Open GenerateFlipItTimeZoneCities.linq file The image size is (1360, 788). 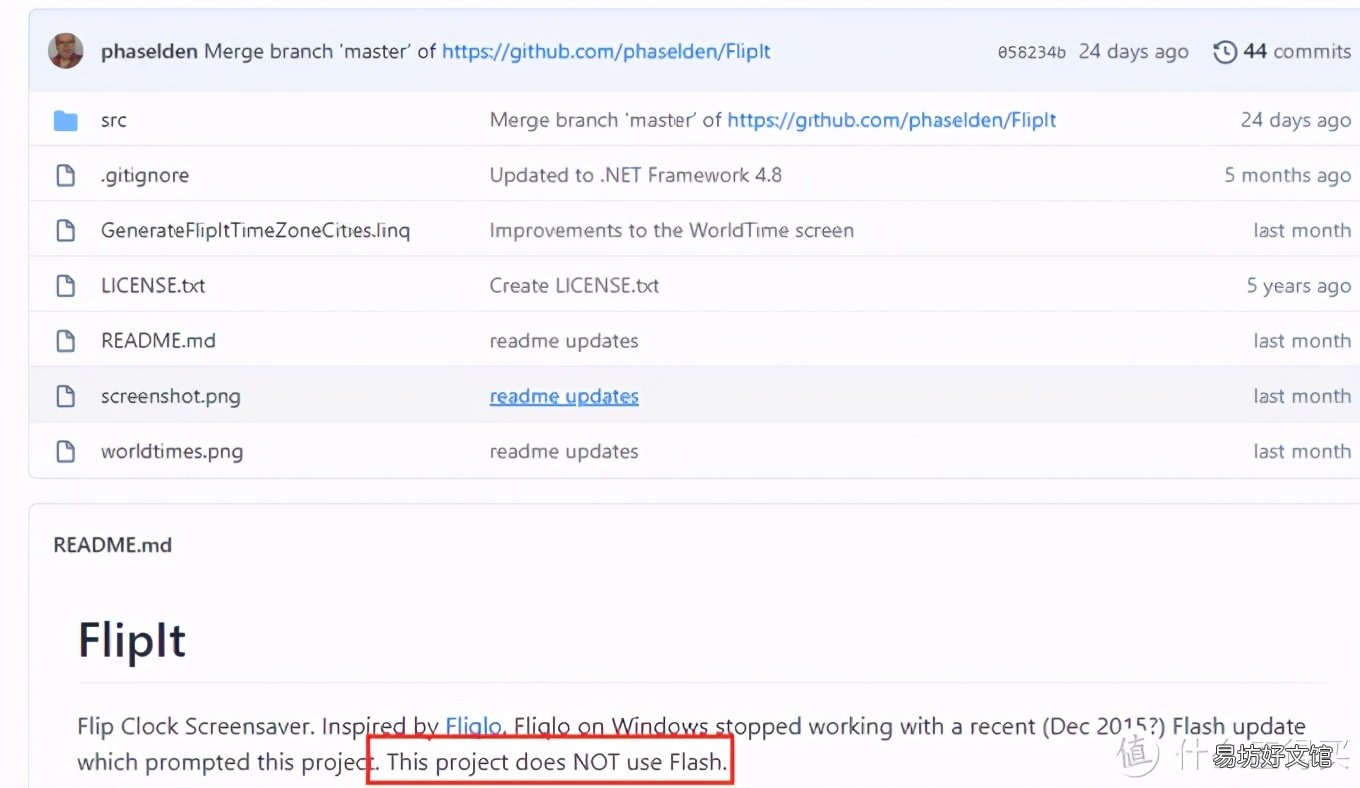(256, 231)
